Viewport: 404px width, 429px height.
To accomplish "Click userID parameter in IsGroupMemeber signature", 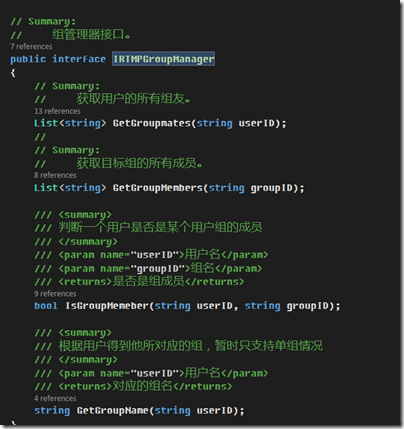I will coord(214,306).
